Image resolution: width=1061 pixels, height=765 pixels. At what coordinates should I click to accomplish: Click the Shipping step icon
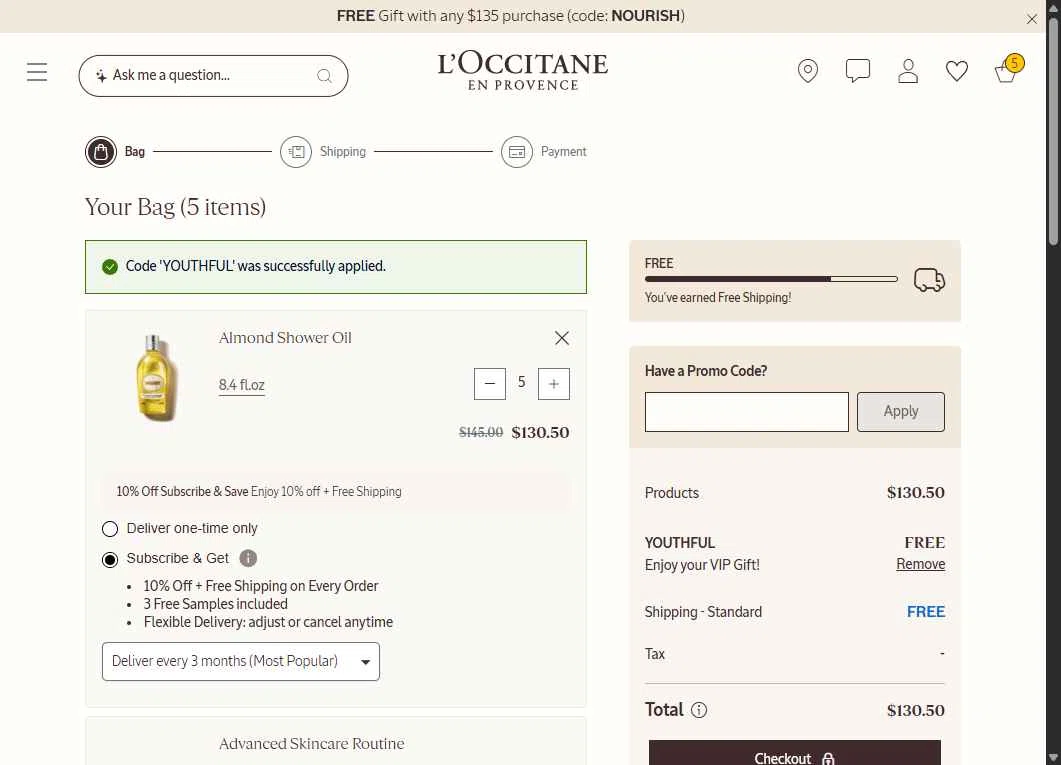click(x=296, y=152)
